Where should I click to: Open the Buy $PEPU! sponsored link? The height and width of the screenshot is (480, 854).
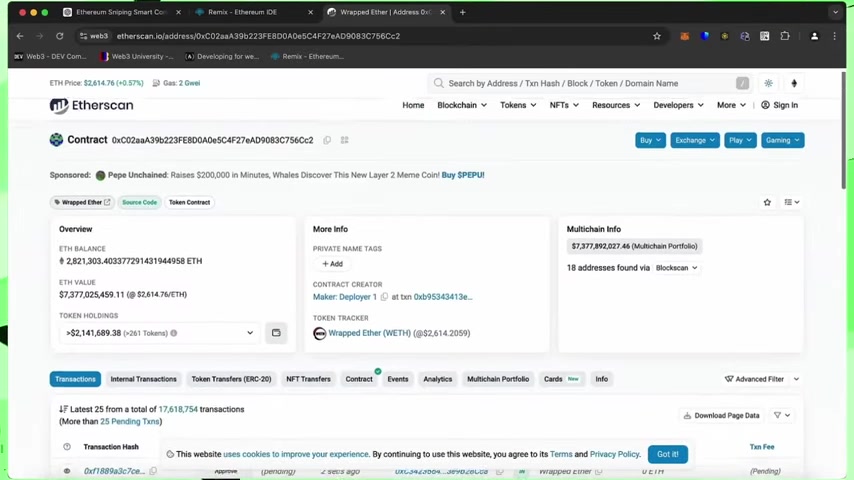463,175
